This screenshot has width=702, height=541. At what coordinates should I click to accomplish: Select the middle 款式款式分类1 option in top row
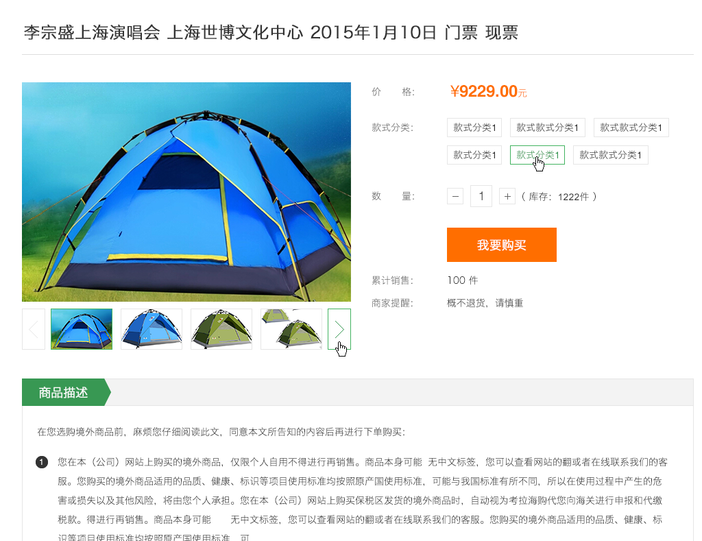(x=548, y=128)
